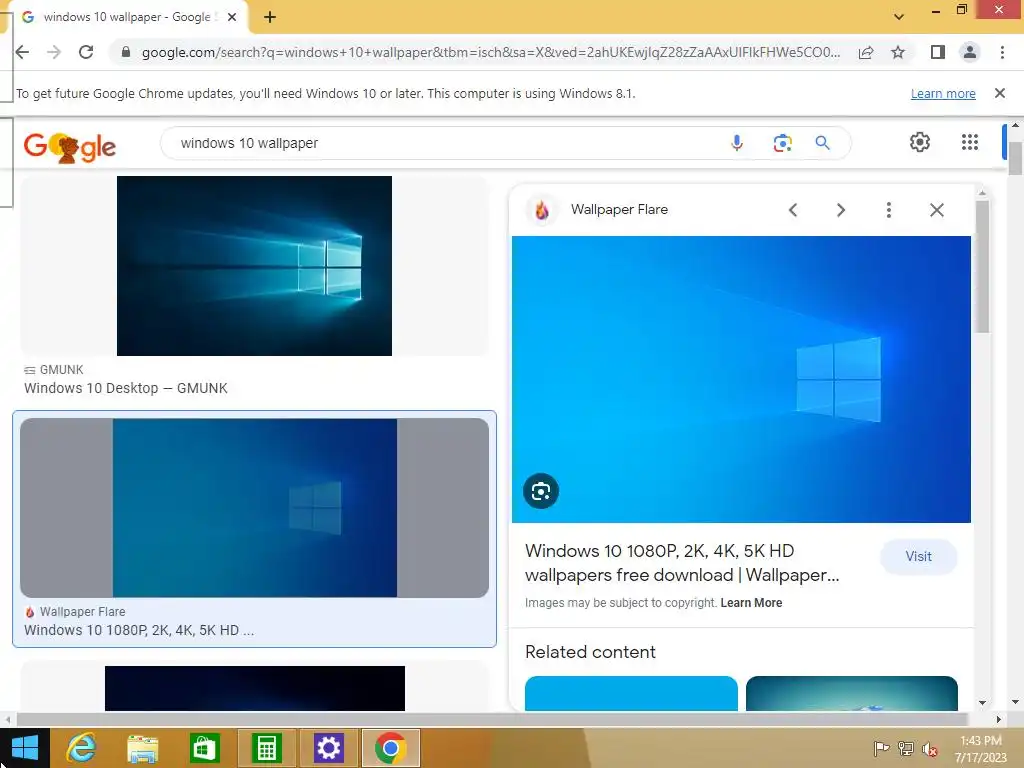Show next image in preview panel

[x=840, y=210]
